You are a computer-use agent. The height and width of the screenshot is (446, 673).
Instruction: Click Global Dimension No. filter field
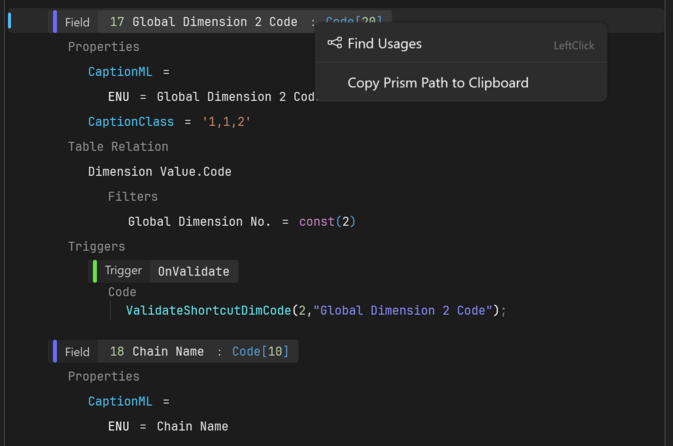point(199,221)
